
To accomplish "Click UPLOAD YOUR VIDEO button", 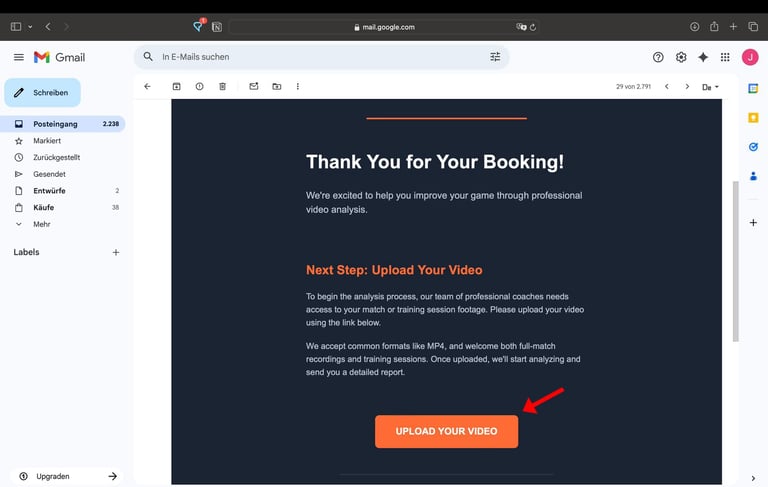I will [446, 431].
